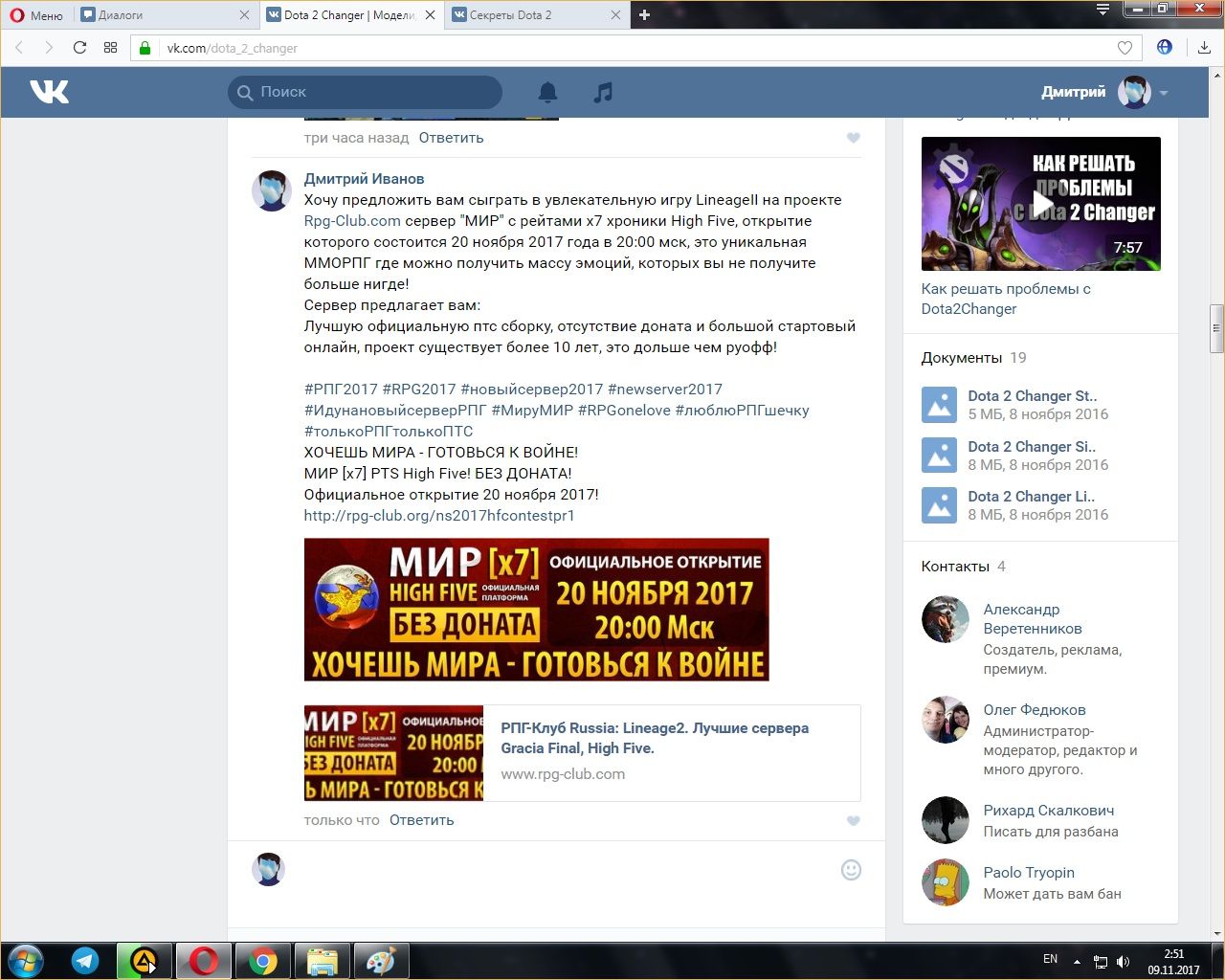Open the РПГ-Клуб Russia: Lineage2 link preview title
This screenshot has width=1225, height=980.
click(x=655, y=738)
